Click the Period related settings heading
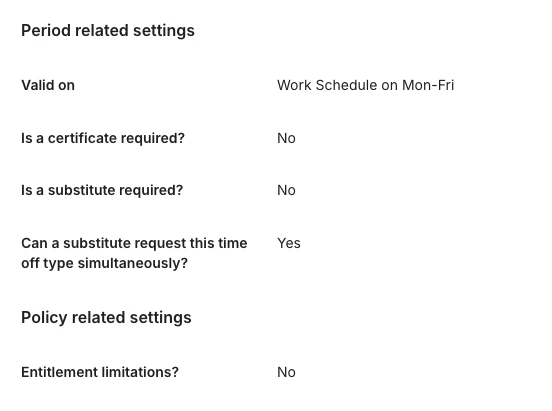This screenshot has height=411, width=552. [x=108, y=31]
